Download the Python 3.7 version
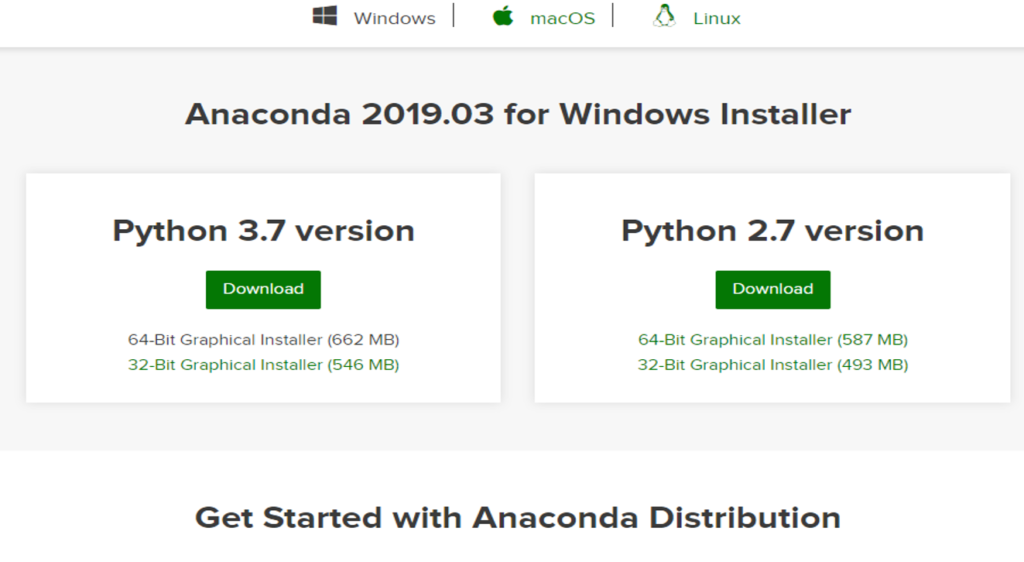 [x=263, y=289]
